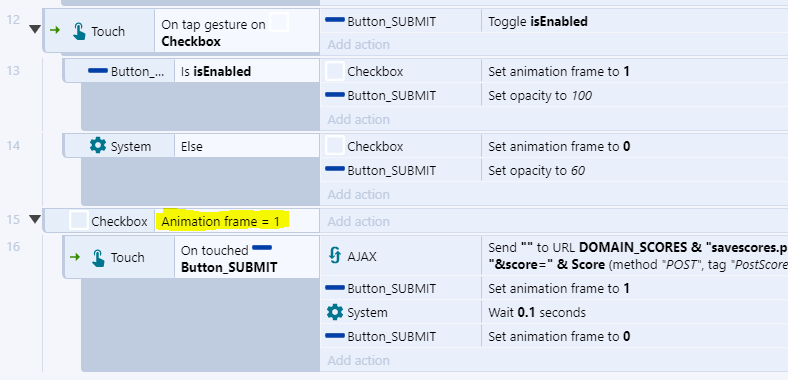This screenshot has width=788, height=380.
Task: Click Button_SUBMIT icon beside Toggle isEnabled action
Action: pyautogui.click(x=335, y=21)
